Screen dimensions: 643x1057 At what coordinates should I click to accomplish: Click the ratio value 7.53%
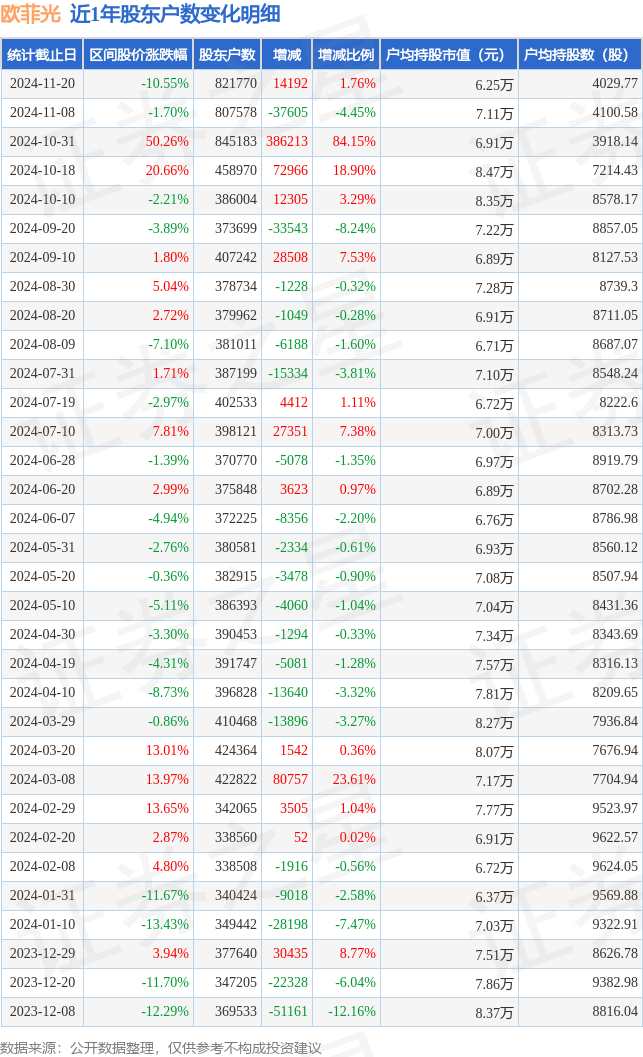coord(358,258)
